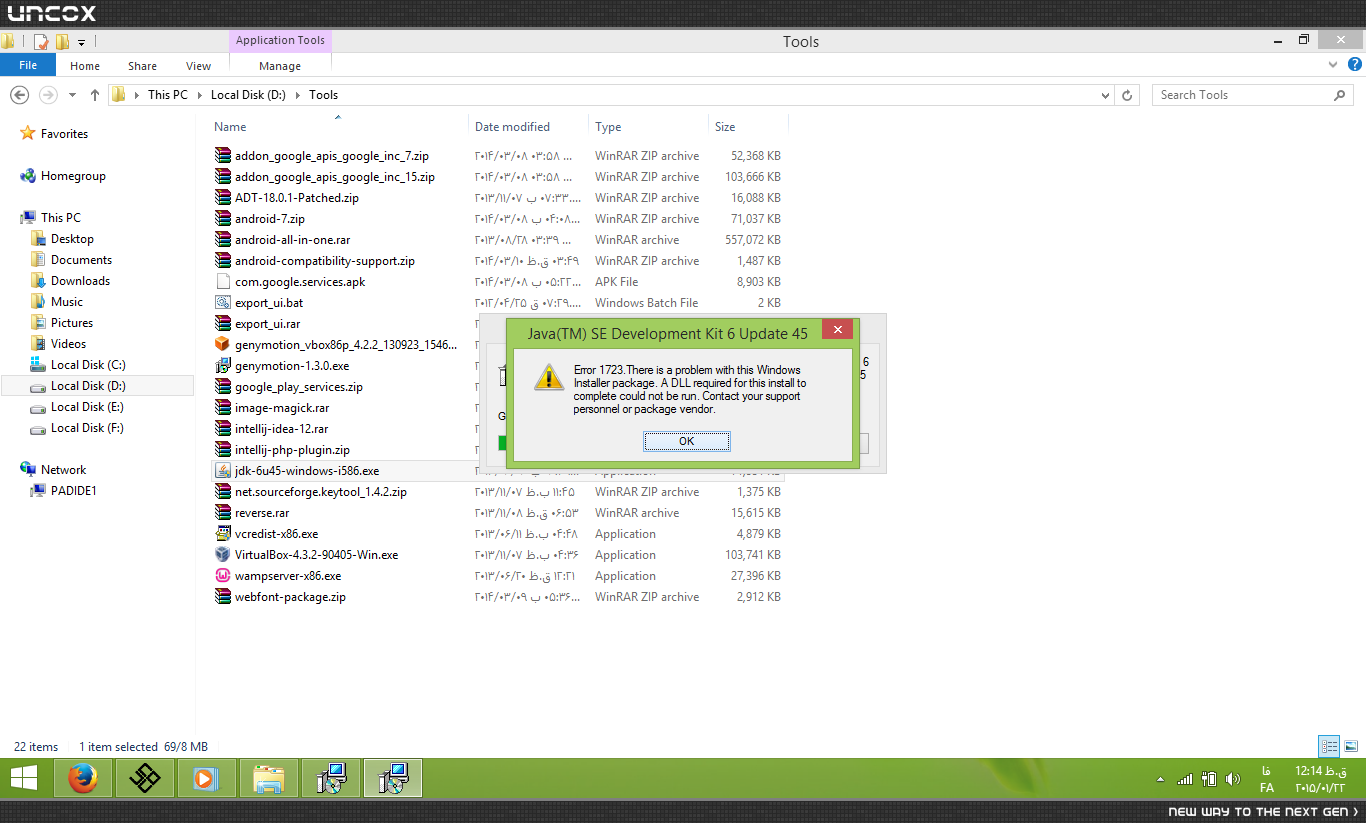
Task: Expand the Local Disk (D:) breadcrumb arrow
Action: point(298,95)
